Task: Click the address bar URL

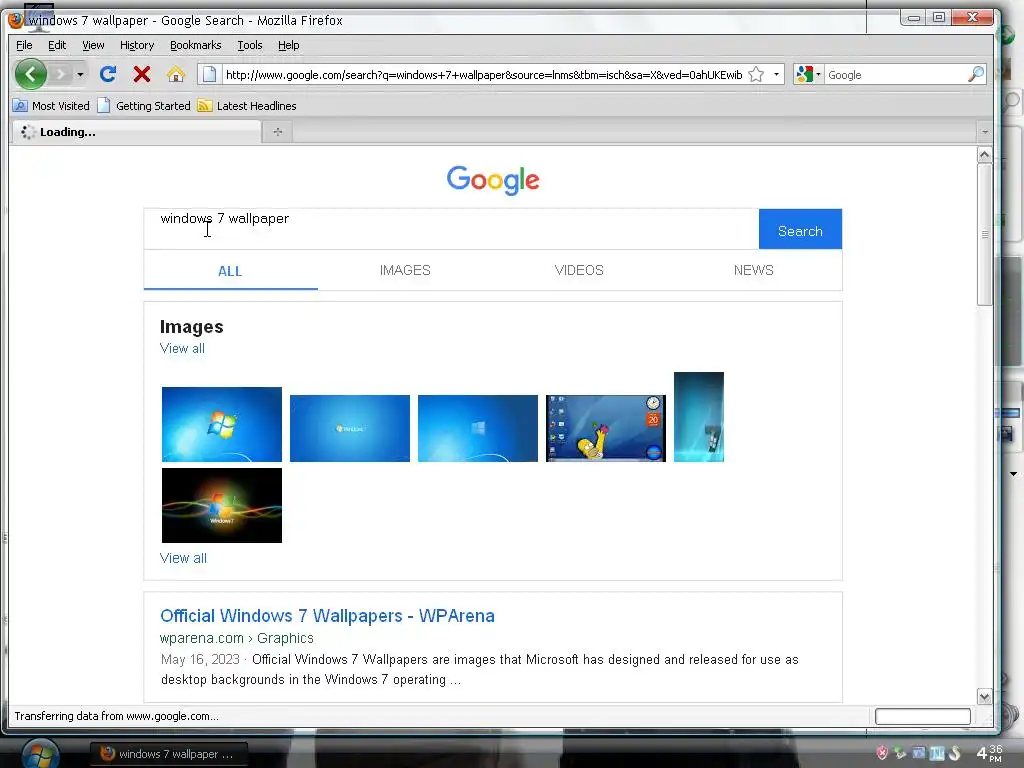Action: click(x=484, y=74)
